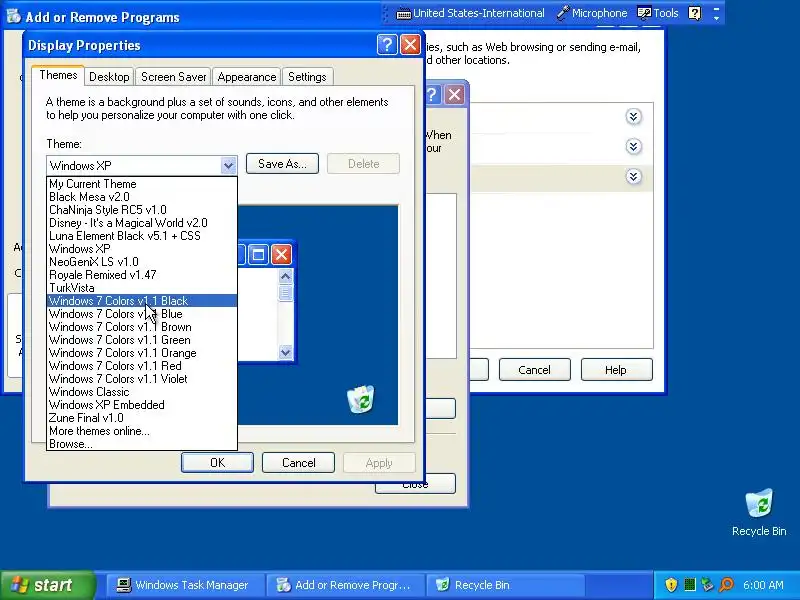
Task: Expand the first chevron in background window
Action: 633,117
